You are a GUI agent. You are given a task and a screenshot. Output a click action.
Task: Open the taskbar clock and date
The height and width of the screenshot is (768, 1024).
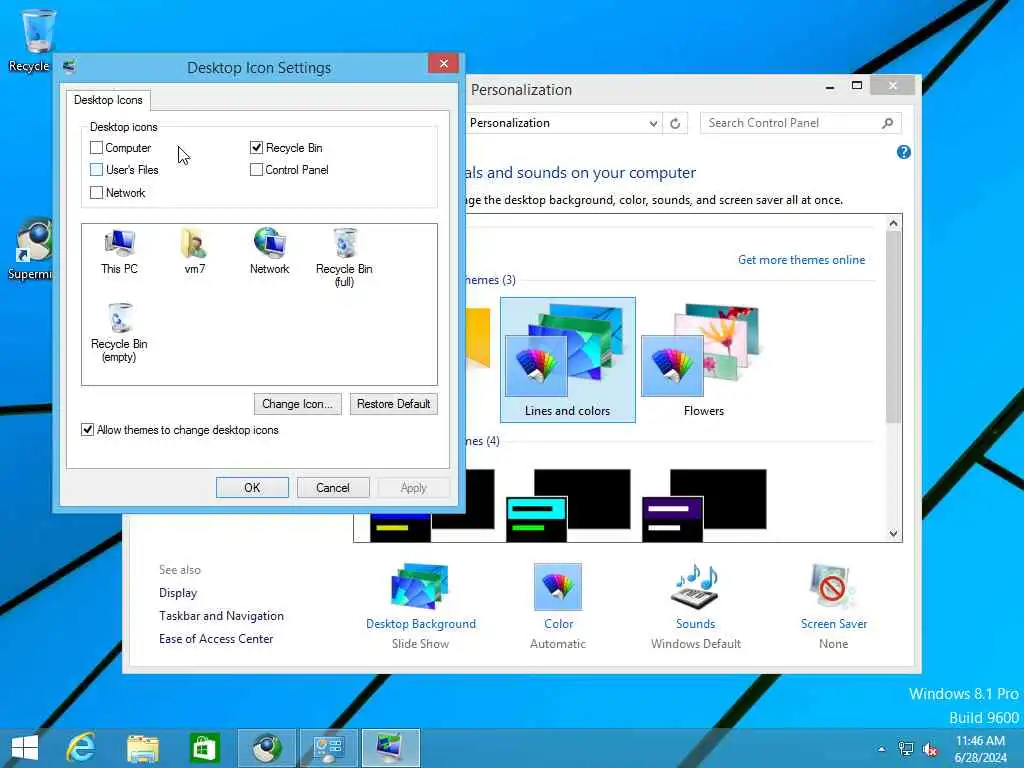980,749
